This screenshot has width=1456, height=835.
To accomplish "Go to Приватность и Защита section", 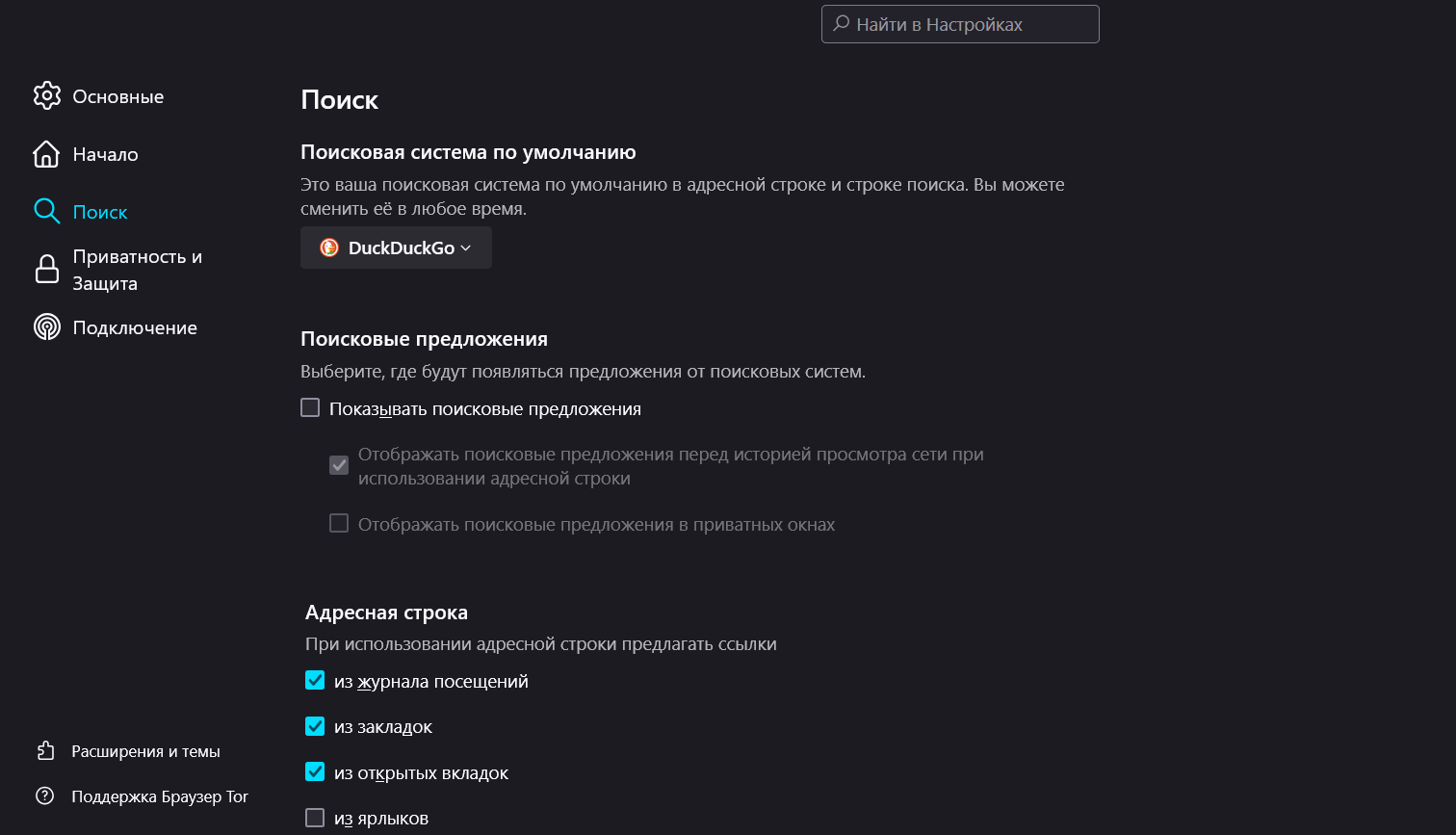I will coord(138,270).
